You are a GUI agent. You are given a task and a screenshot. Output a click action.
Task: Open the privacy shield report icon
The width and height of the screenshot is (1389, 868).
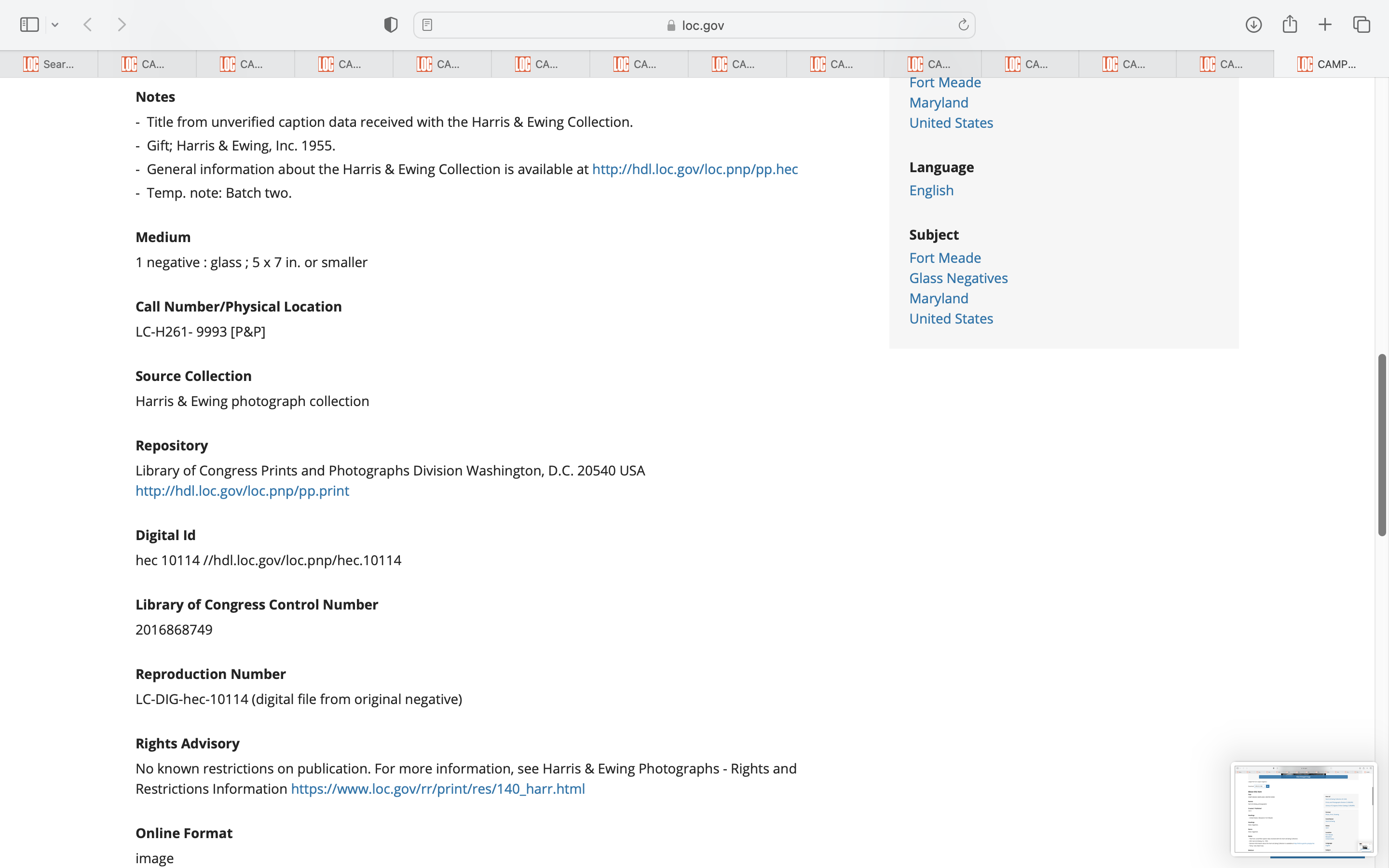click(x=391, y=25)
